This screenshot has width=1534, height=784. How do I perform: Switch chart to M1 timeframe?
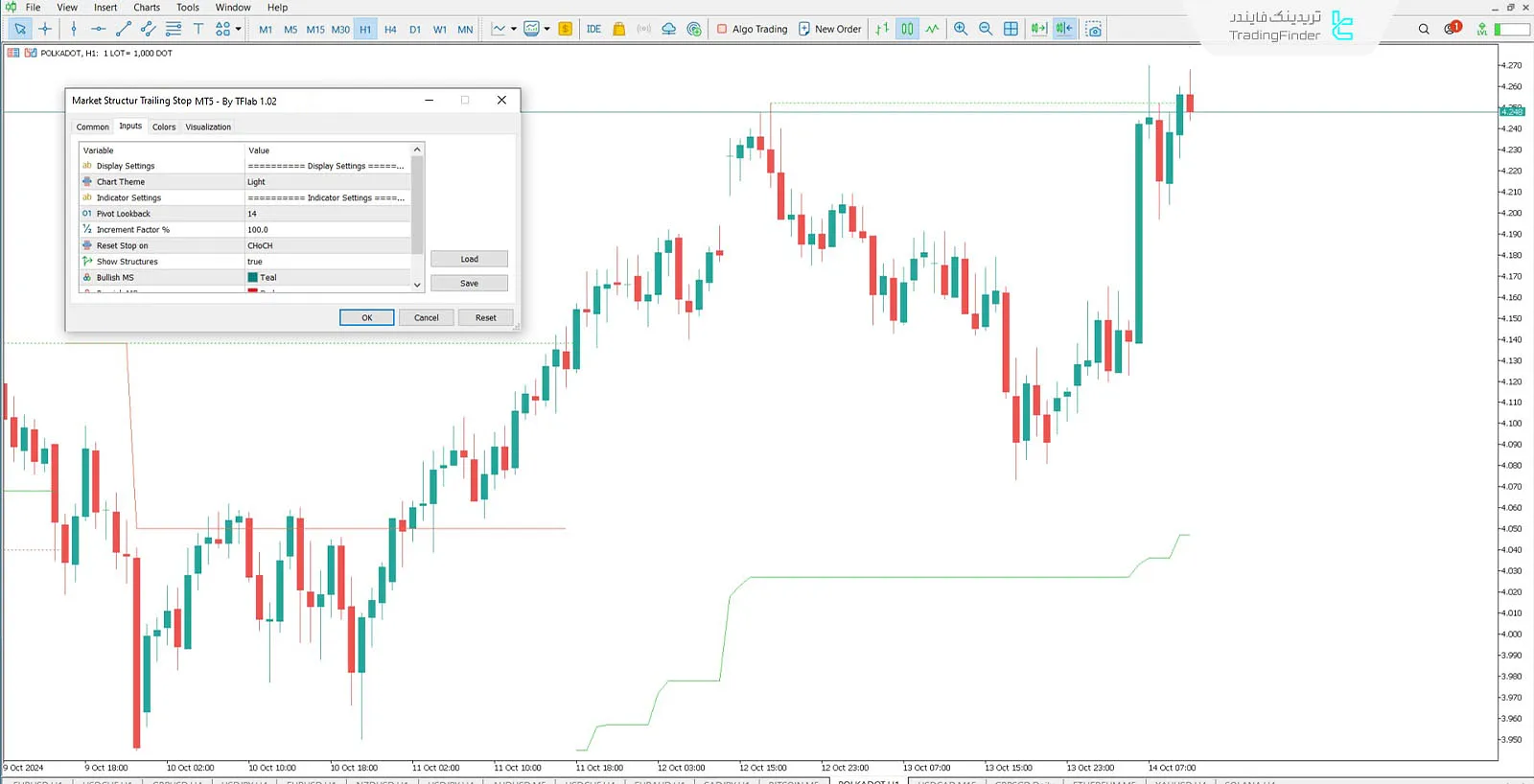(266, 29)
